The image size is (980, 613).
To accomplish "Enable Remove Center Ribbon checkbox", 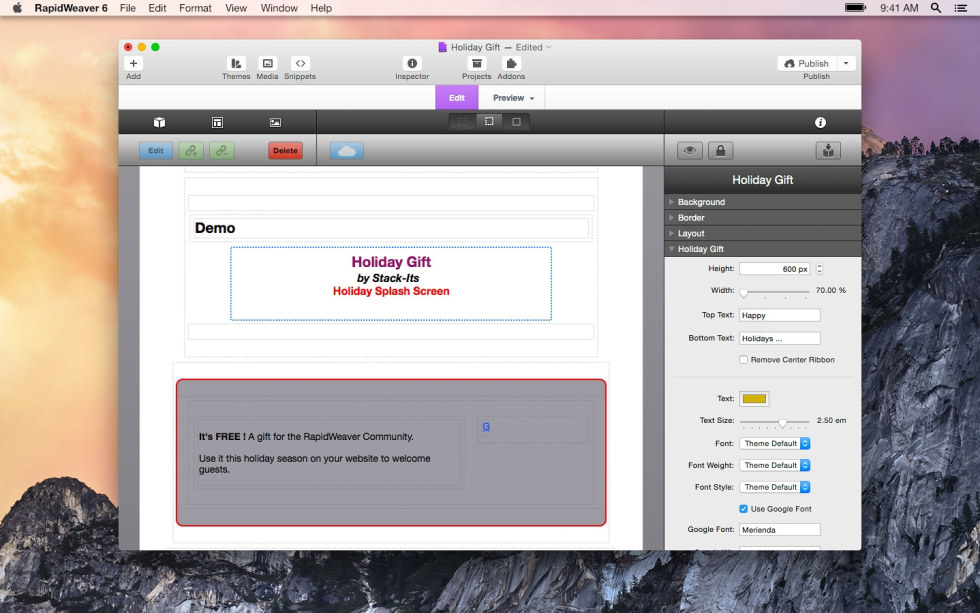I will pyautogui.click(x=743, y=360).
